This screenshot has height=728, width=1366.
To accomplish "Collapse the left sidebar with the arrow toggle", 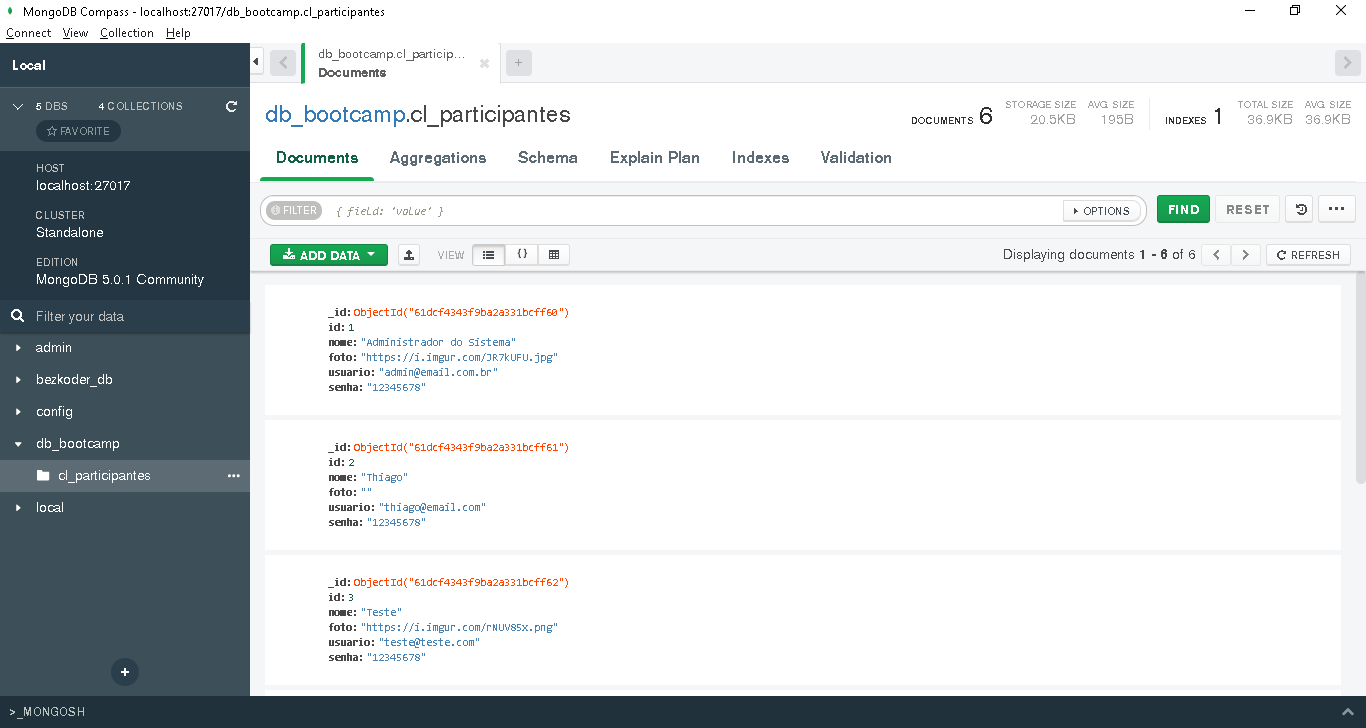I will [256, 60].
